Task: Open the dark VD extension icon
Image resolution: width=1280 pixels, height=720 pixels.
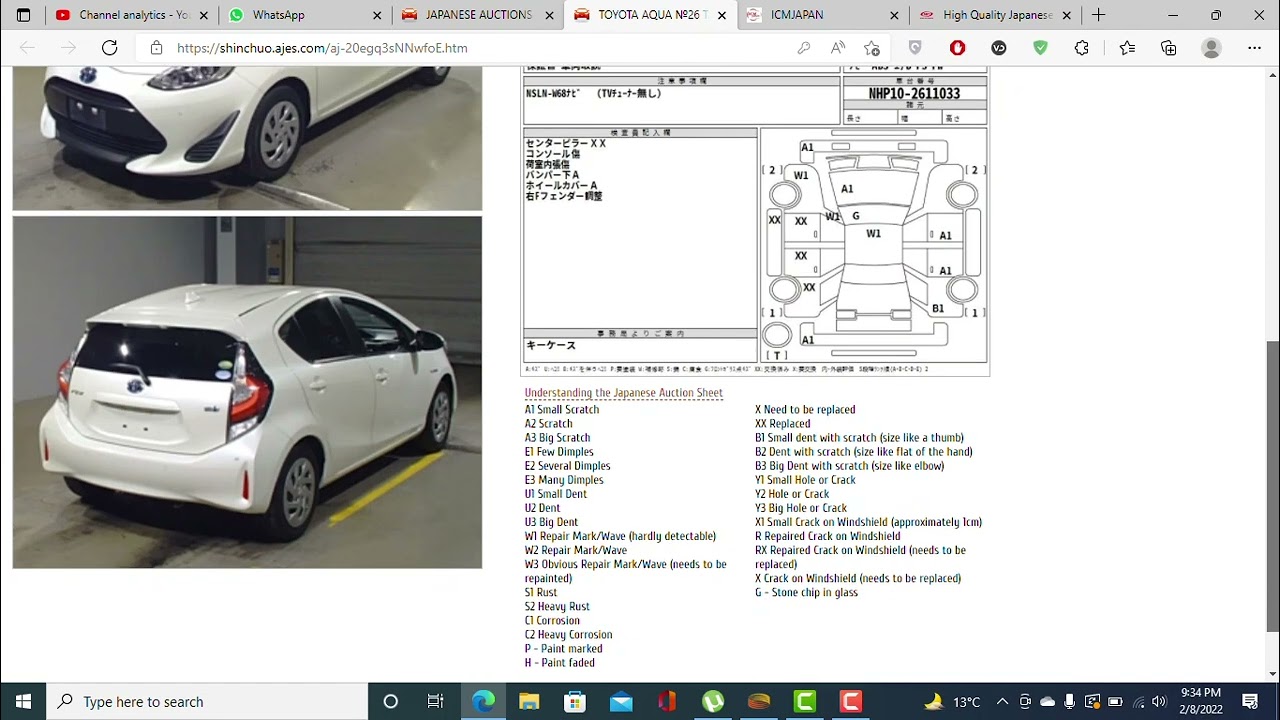Action: tap(999, 48)
